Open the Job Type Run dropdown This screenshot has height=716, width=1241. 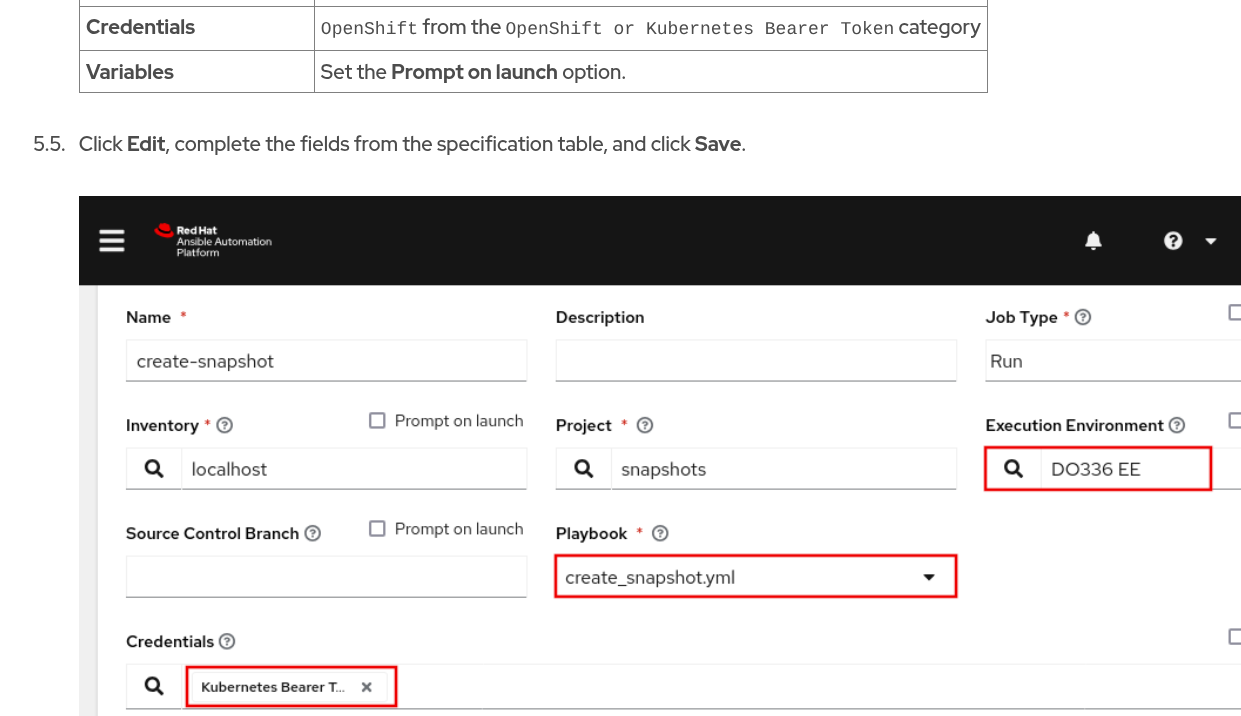pyautogui.click(x=1110, y=361)
